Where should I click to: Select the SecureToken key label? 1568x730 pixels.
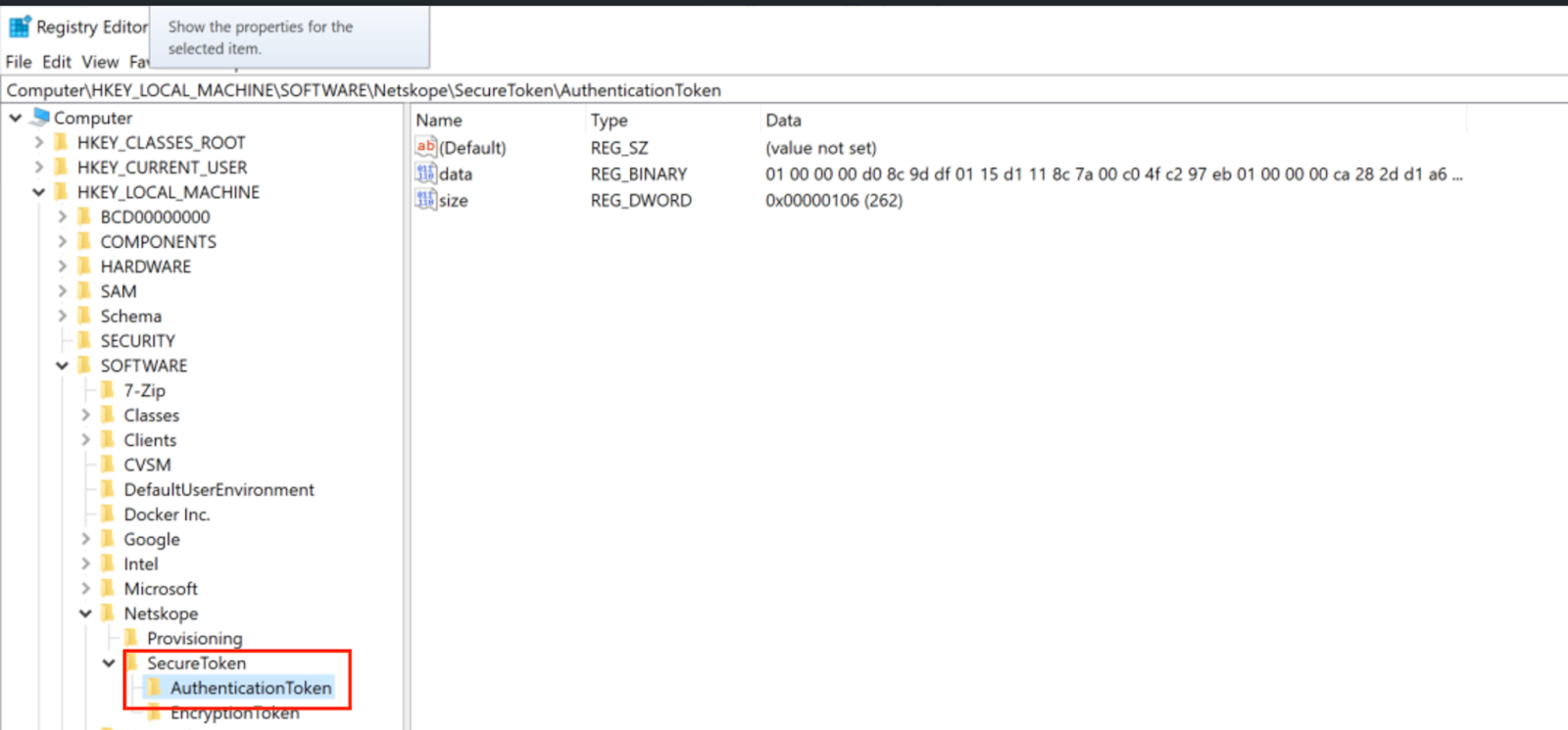pos(197,663)
